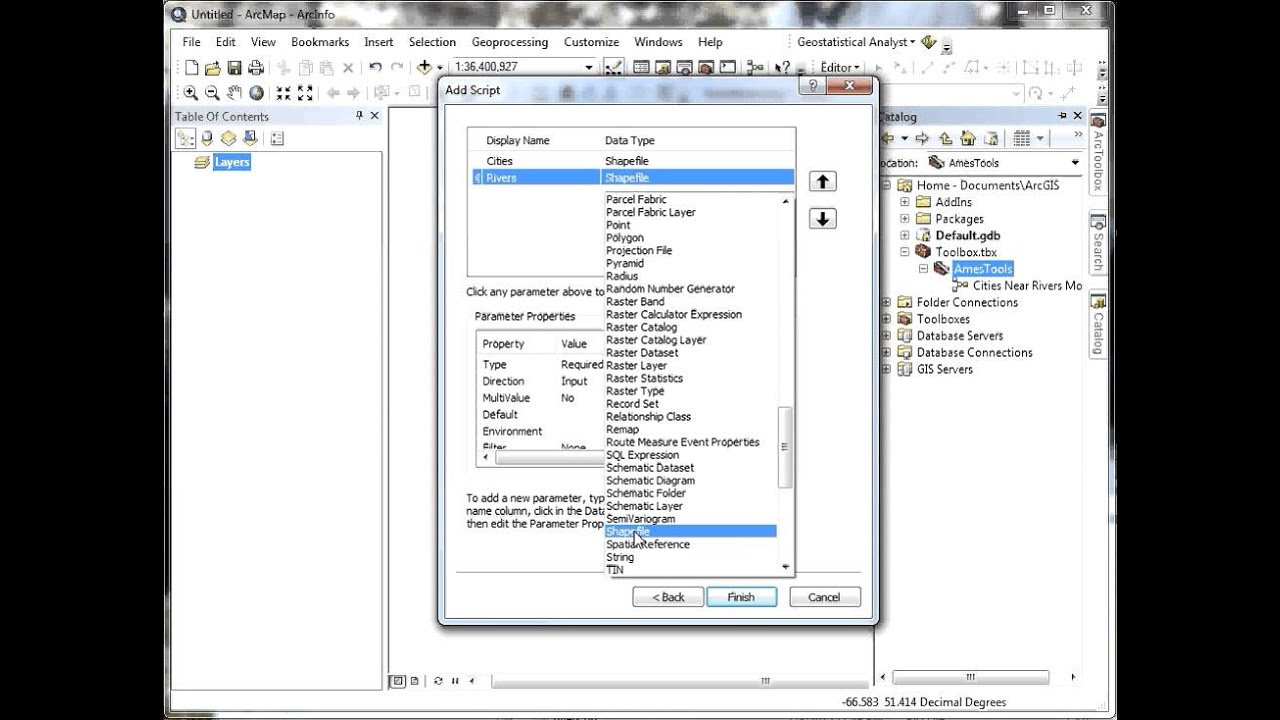
Task: Open the Geoprocessing menu
Action: 510,42
